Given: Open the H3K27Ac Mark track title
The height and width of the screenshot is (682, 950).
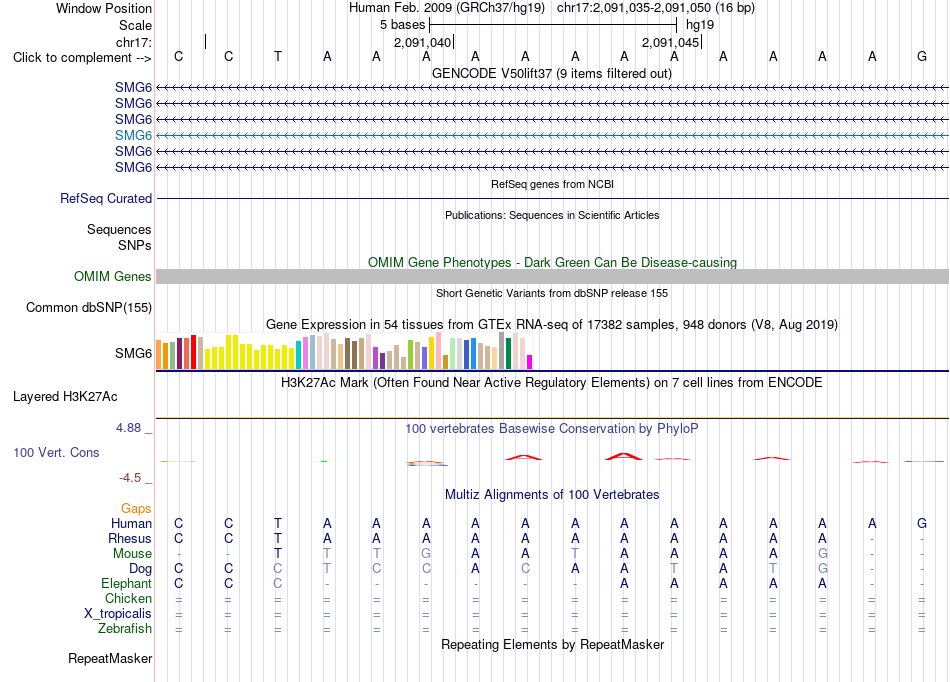Looking at the screenshot, I should [552, 383].
